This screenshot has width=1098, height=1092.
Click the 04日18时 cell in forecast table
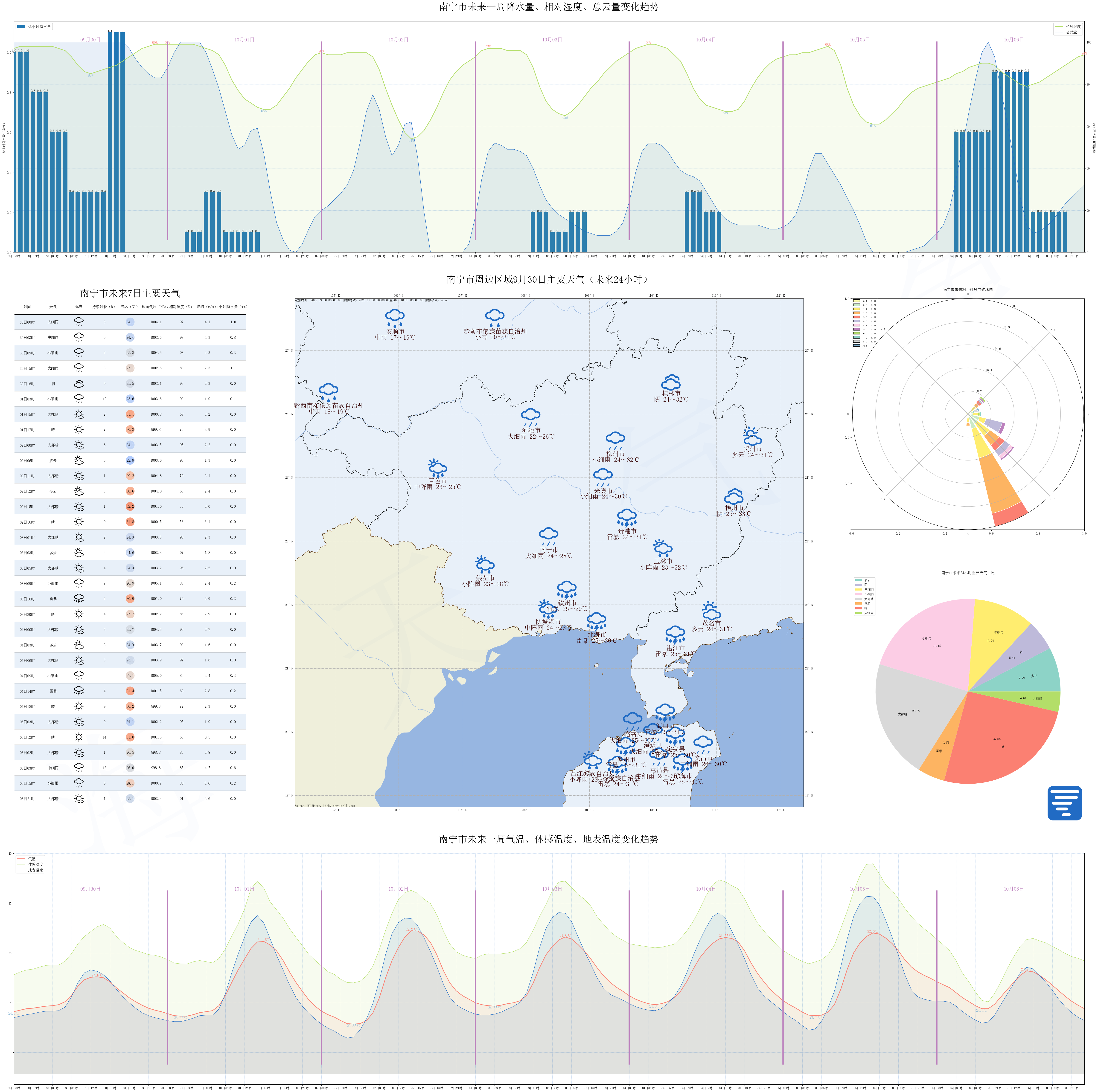tap(27, 706)
